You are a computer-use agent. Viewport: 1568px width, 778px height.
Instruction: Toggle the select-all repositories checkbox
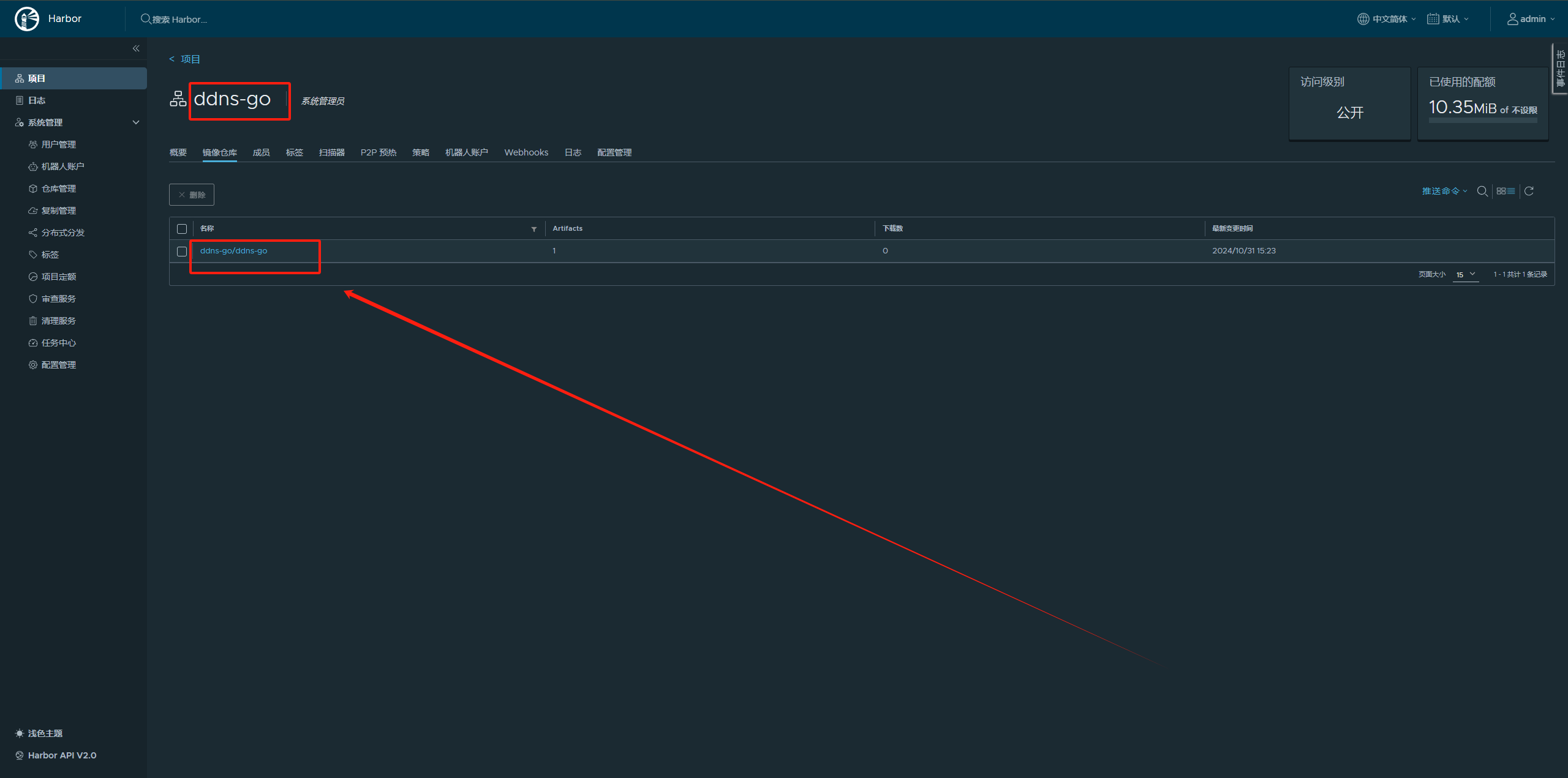click(182, 229)
